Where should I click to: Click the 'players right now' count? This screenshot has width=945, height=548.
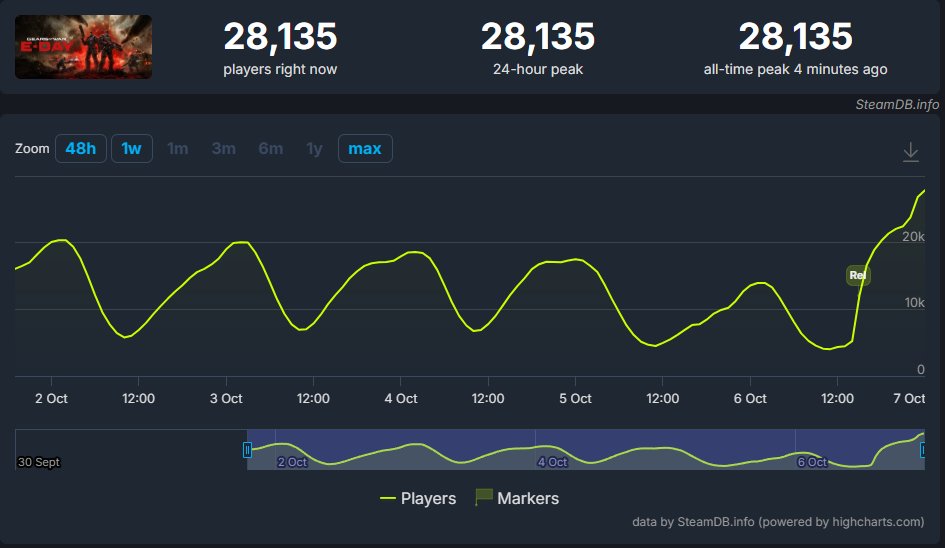click(x=280, y=37)
